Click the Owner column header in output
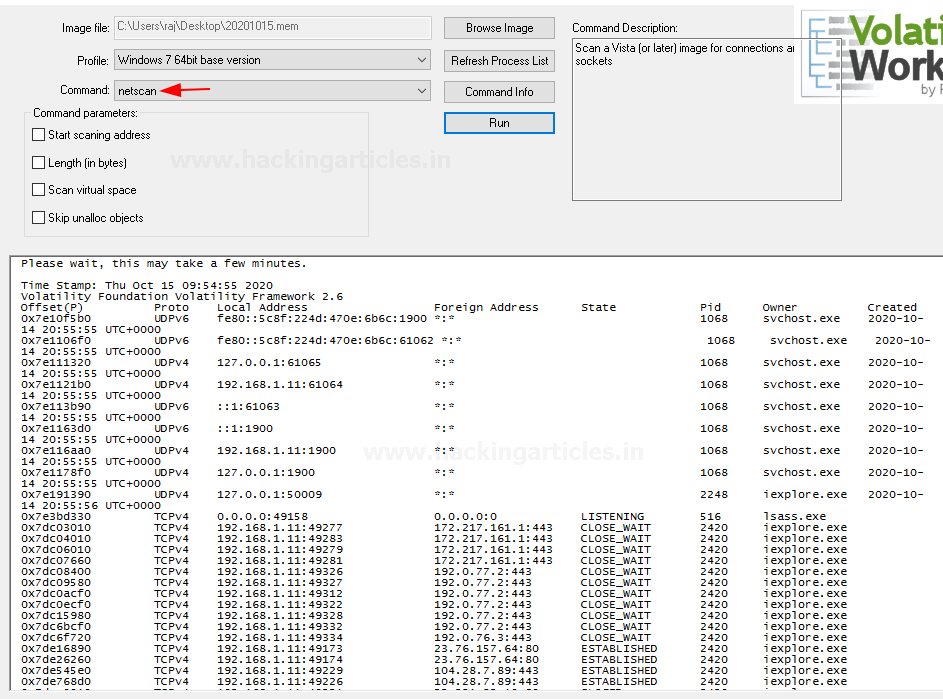The height and width of the screenshot is (699, 943). [779, 308]
